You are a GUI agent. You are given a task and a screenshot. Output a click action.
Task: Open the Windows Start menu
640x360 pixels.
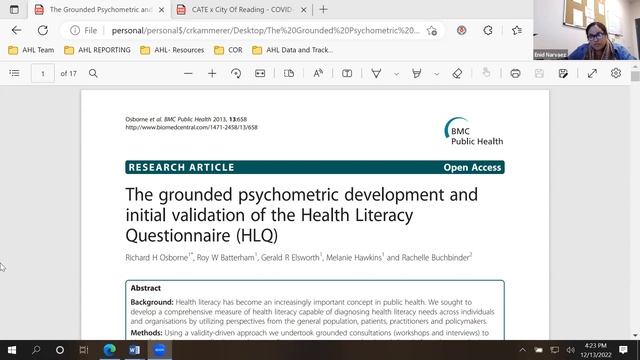click(x=12, y=350)
